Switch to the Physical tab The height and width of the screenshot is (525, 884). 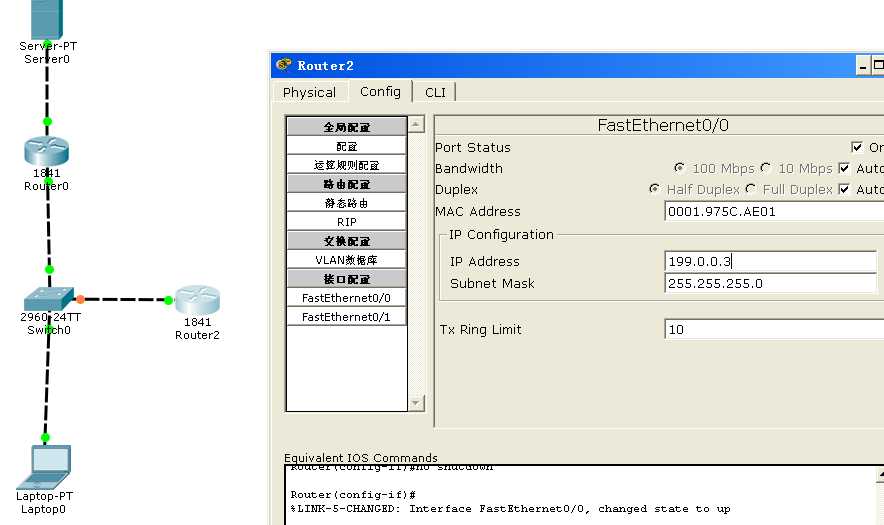tap(309, 92)
